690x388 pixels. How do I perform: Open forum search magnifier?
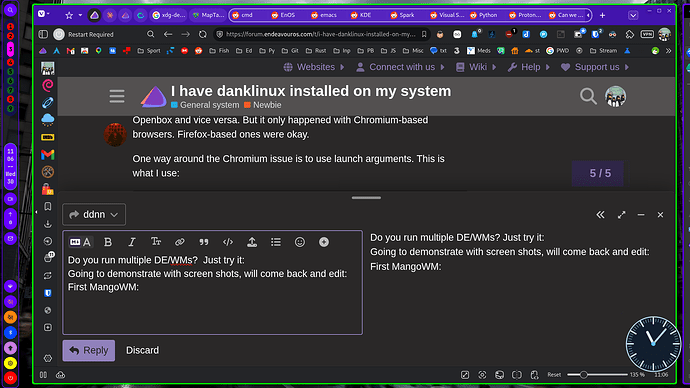588,96
